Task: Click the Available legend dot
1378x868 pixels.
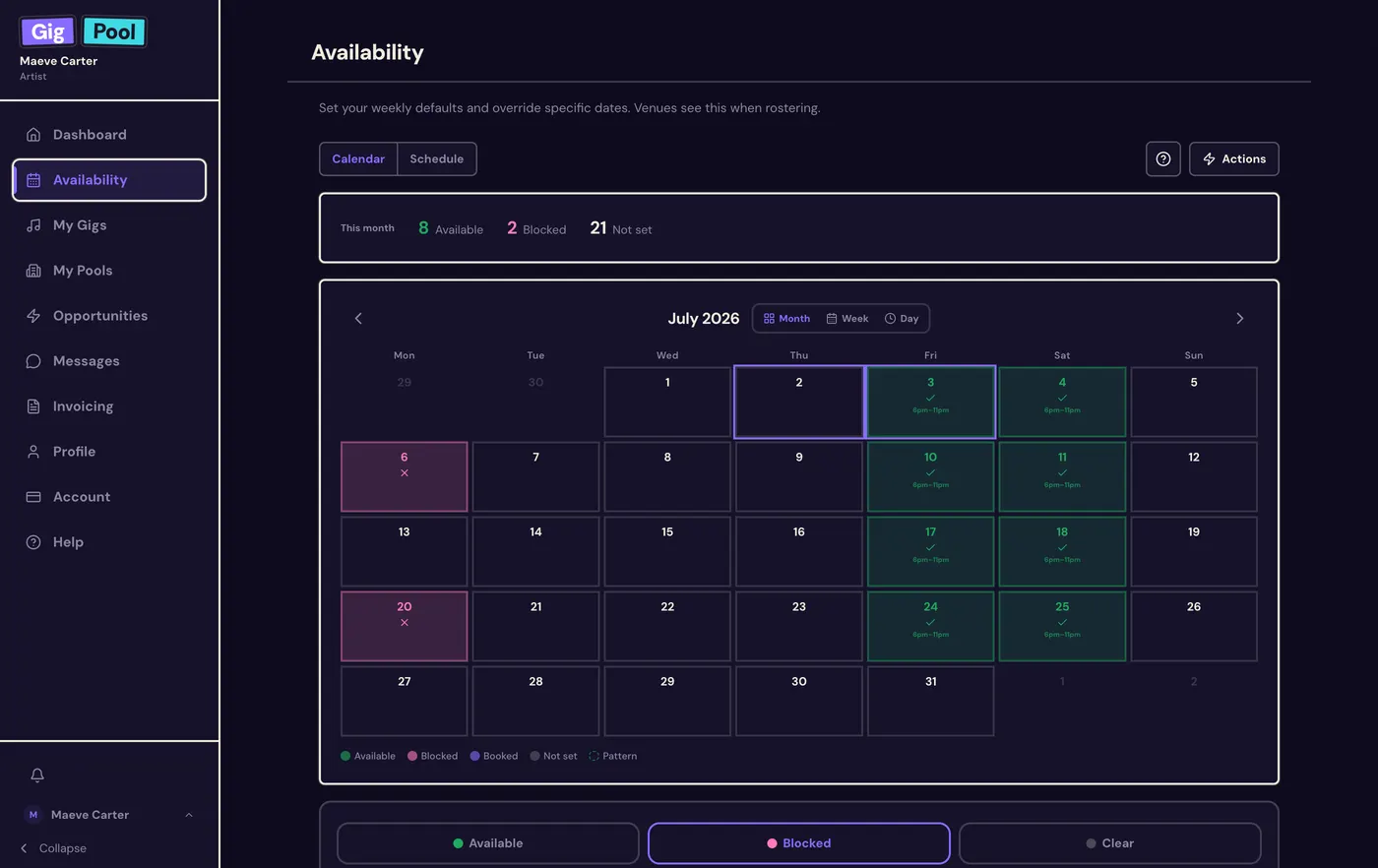Action: (345, 756)
